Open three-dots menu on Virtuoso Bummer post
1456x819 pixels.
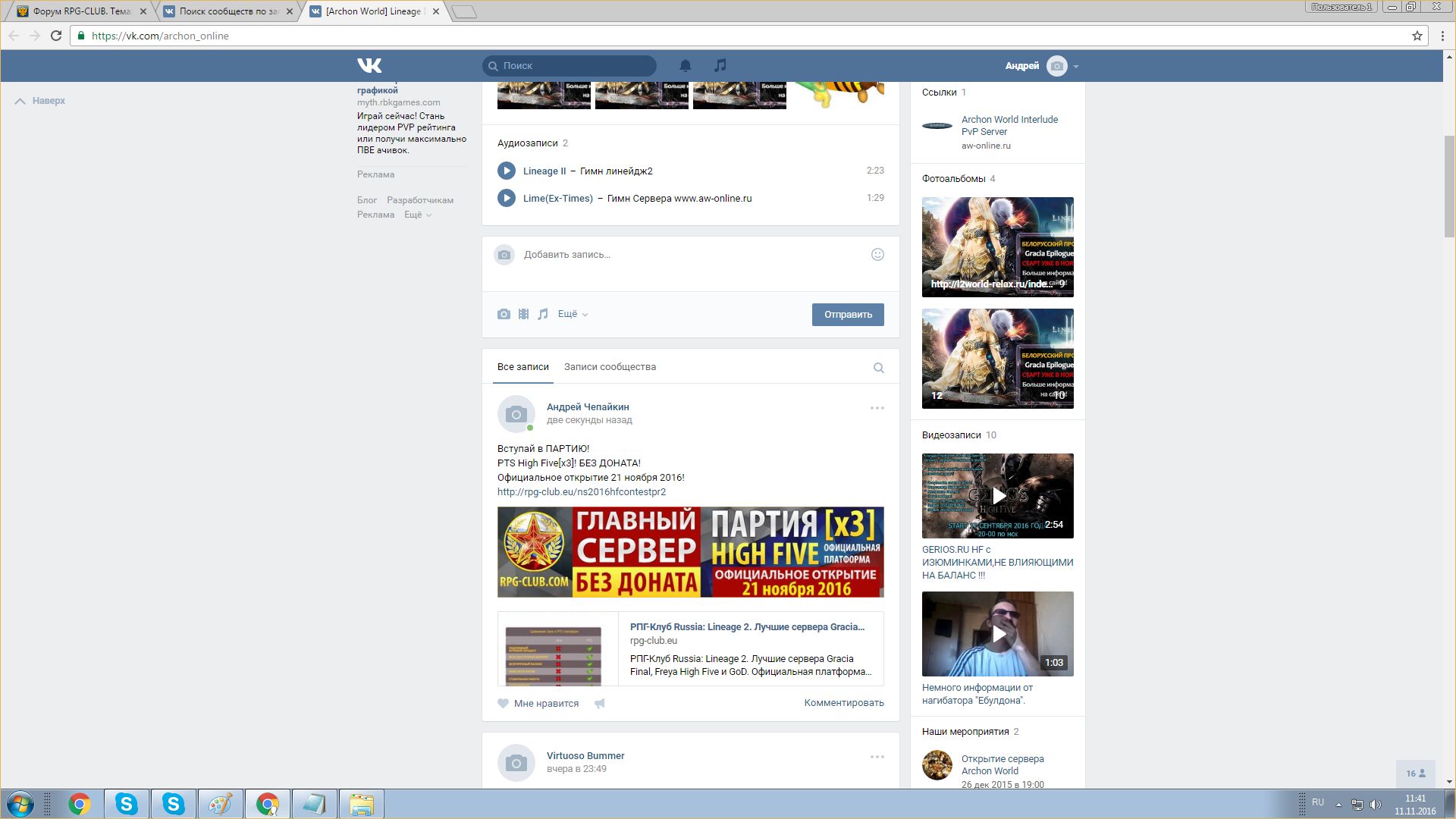877,757
